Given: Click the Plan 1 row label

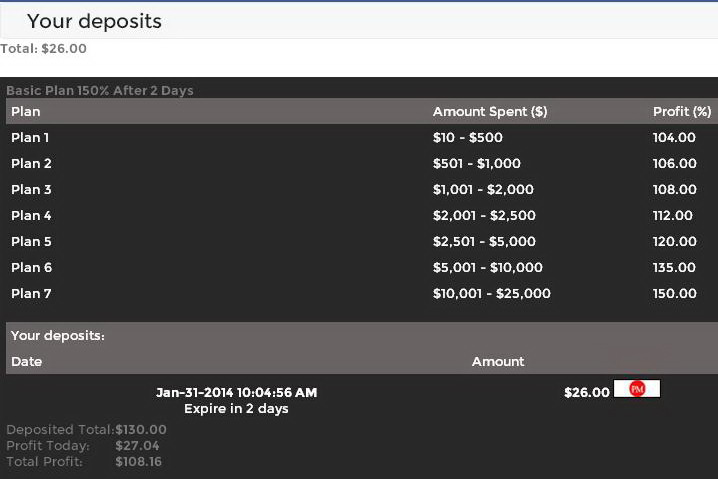Looking at the screenshot, I should [30, 138].
